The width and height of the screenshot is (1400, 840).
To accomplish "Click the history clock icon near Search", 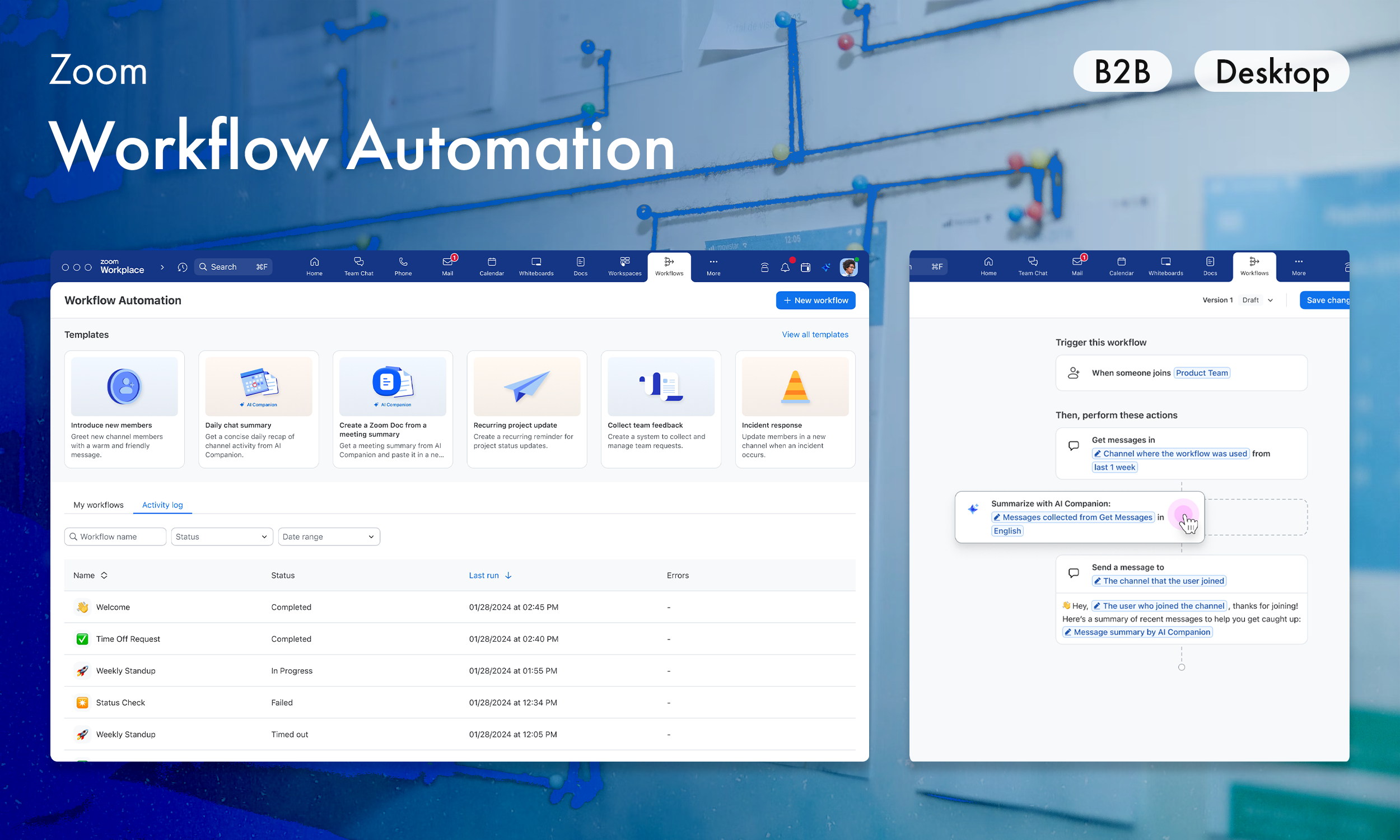I will 182,267.
